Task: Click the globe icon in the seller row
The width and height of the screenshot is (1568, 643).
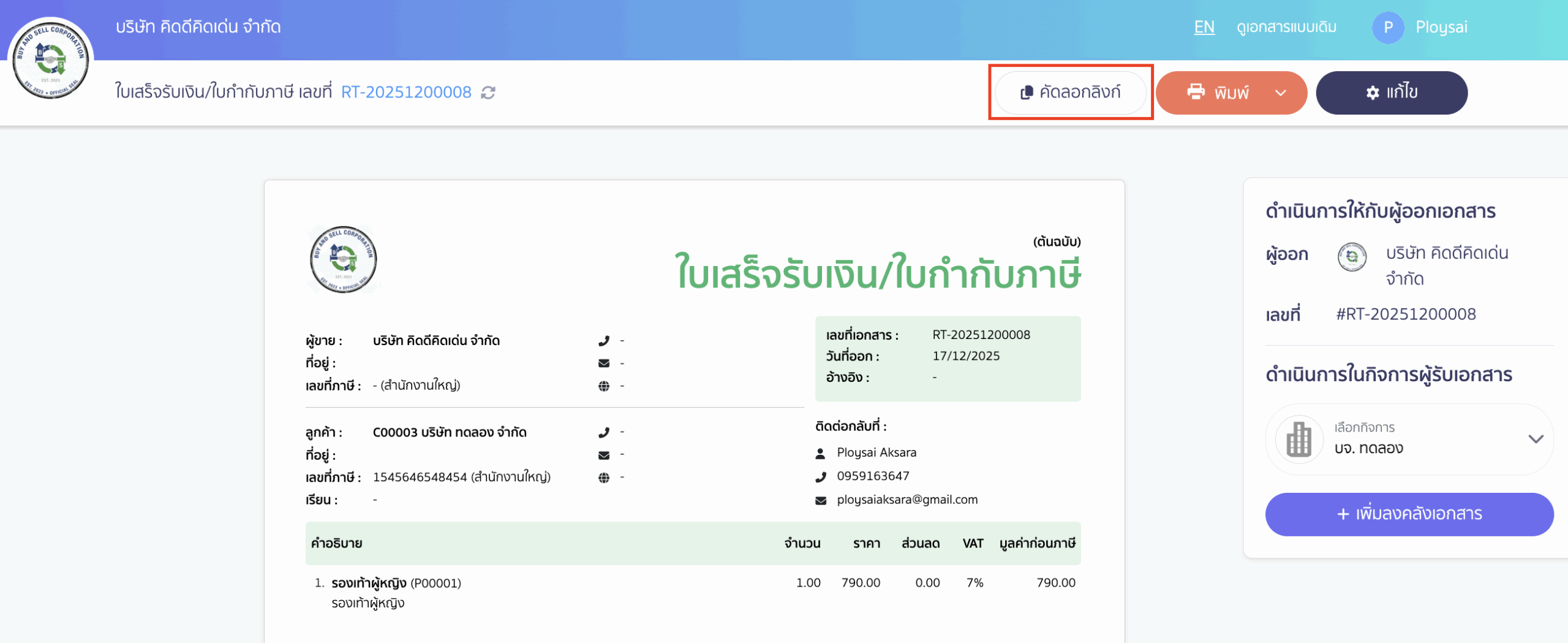Action: [x=605, y=386]
